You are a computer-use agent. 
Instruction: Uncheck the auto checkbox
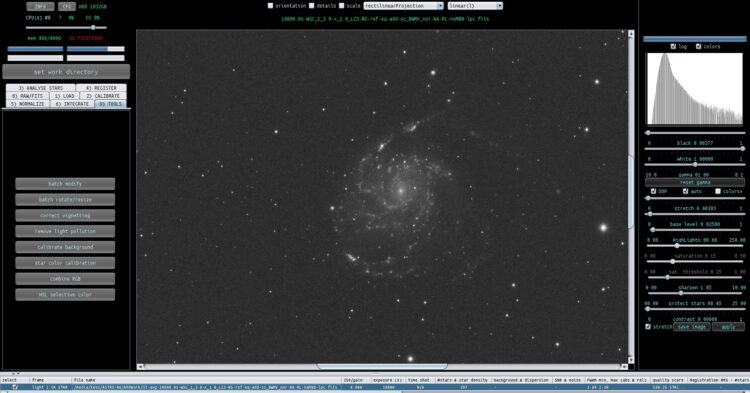[685, 191]
